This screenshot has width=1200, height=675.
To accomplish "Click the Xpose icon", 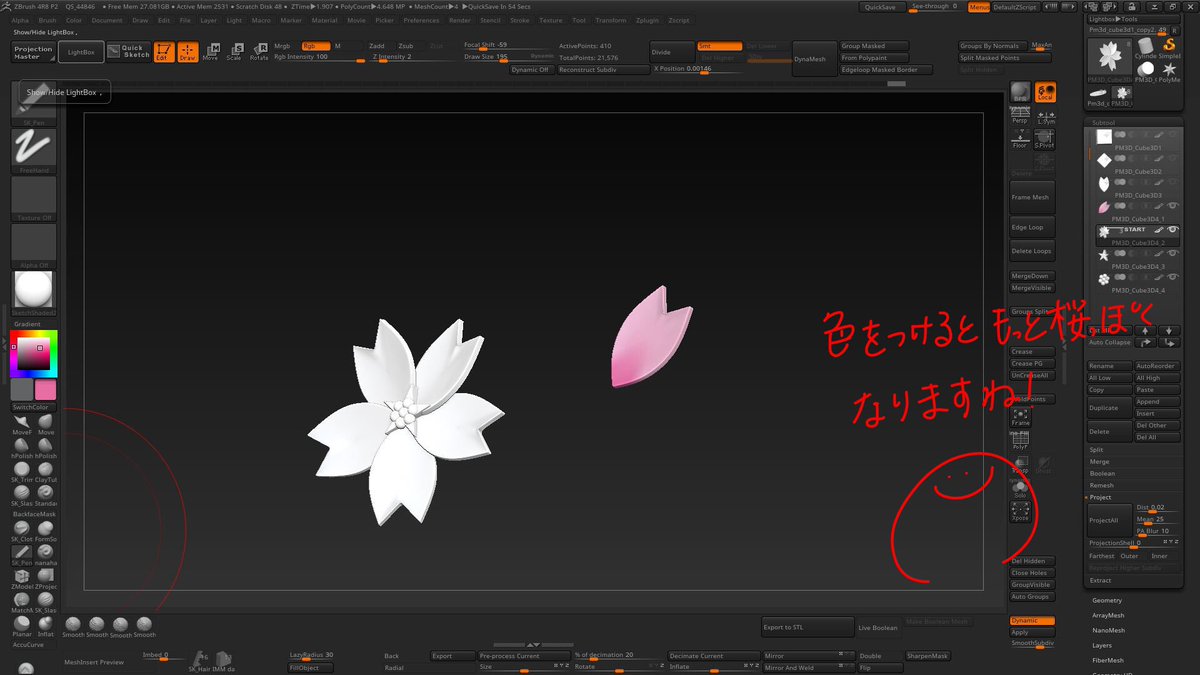I will pyautogui.click(x=1020, y=512).
